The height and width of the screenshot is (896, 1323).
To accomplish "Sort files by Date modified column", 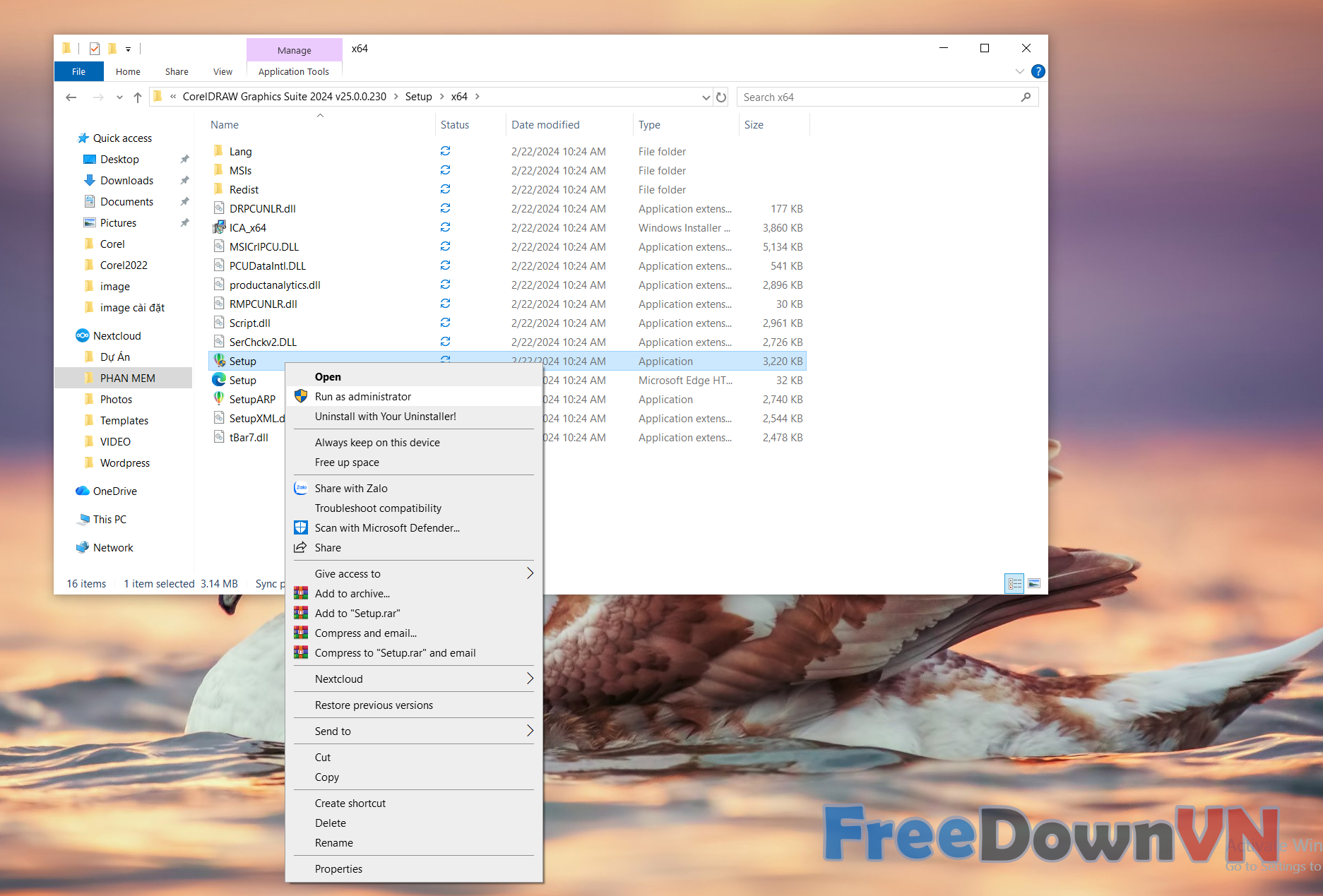I will tap(545, 125).
